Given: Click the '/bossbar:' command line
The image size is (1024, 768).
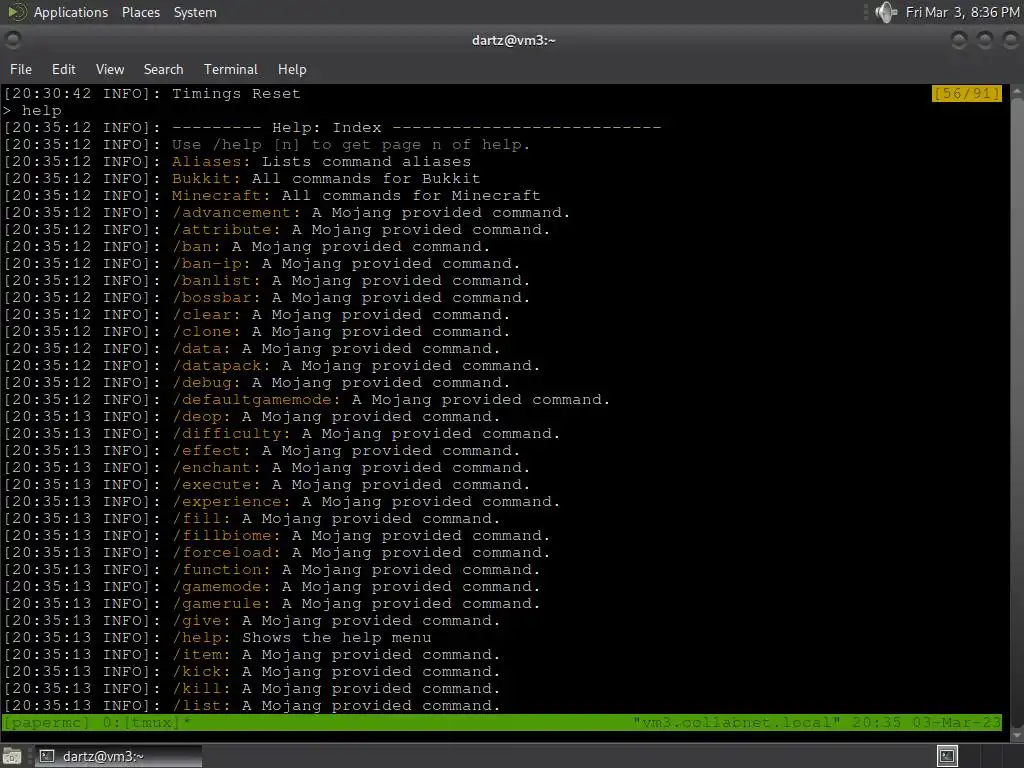Looking at the screenshot, I should 267,298.
